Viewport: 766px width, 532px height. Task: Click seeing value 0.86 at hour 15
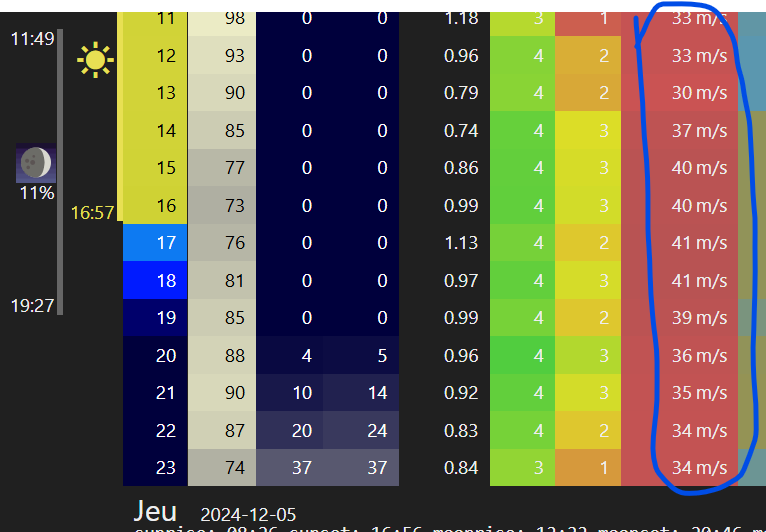coord(461,168)
